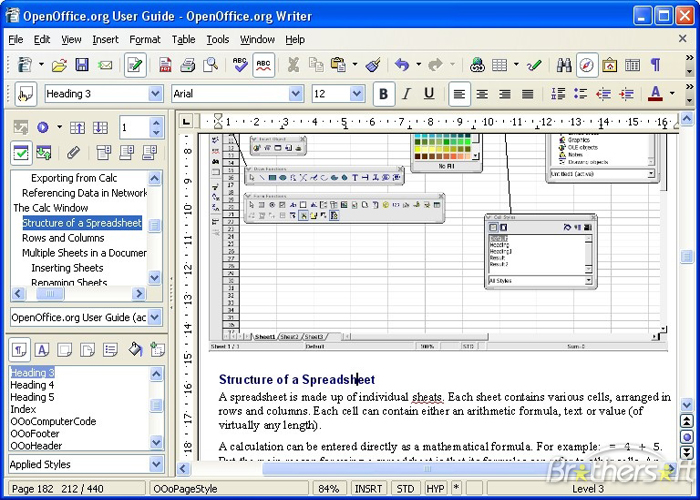
Task: Click Navigator page number field
Action: [136, 127]
